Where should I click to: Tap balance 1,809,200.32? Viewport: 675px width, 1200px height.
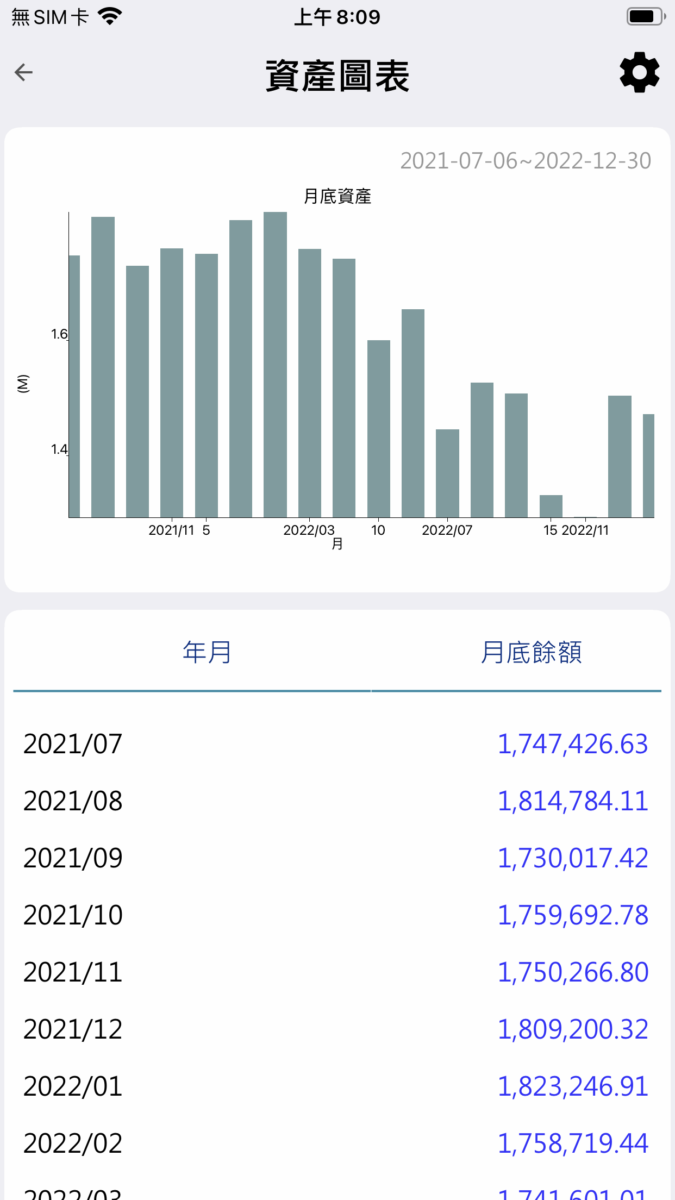pyautogui.click(x=573, y=1029)
